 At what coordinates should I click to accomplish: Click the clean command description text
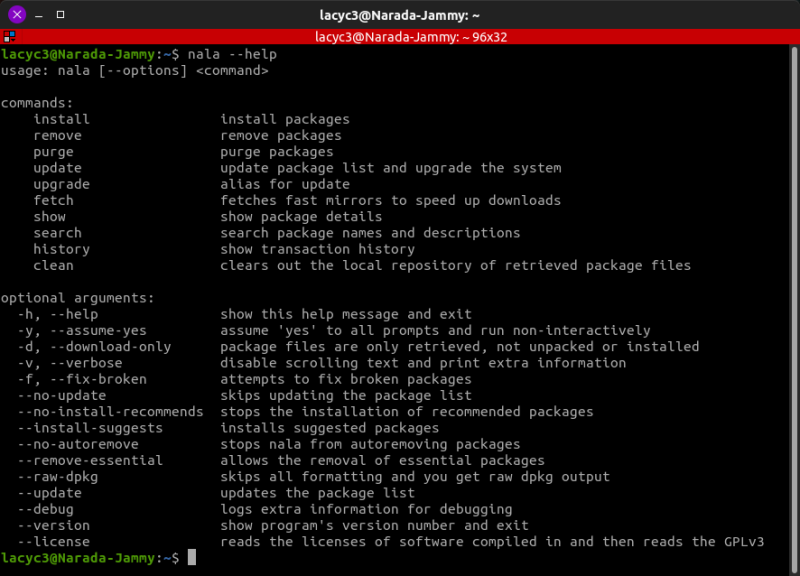(456, 266)
